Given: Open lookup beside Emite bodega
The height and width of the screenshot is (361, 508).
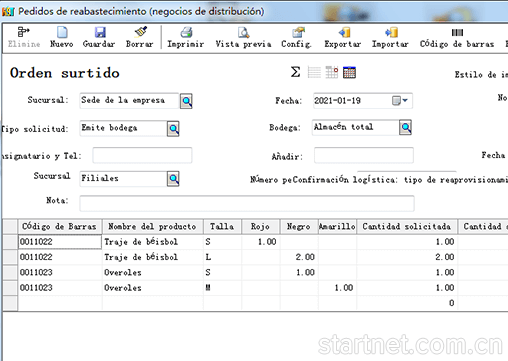Looking at the screenshot, I should 173,129.
